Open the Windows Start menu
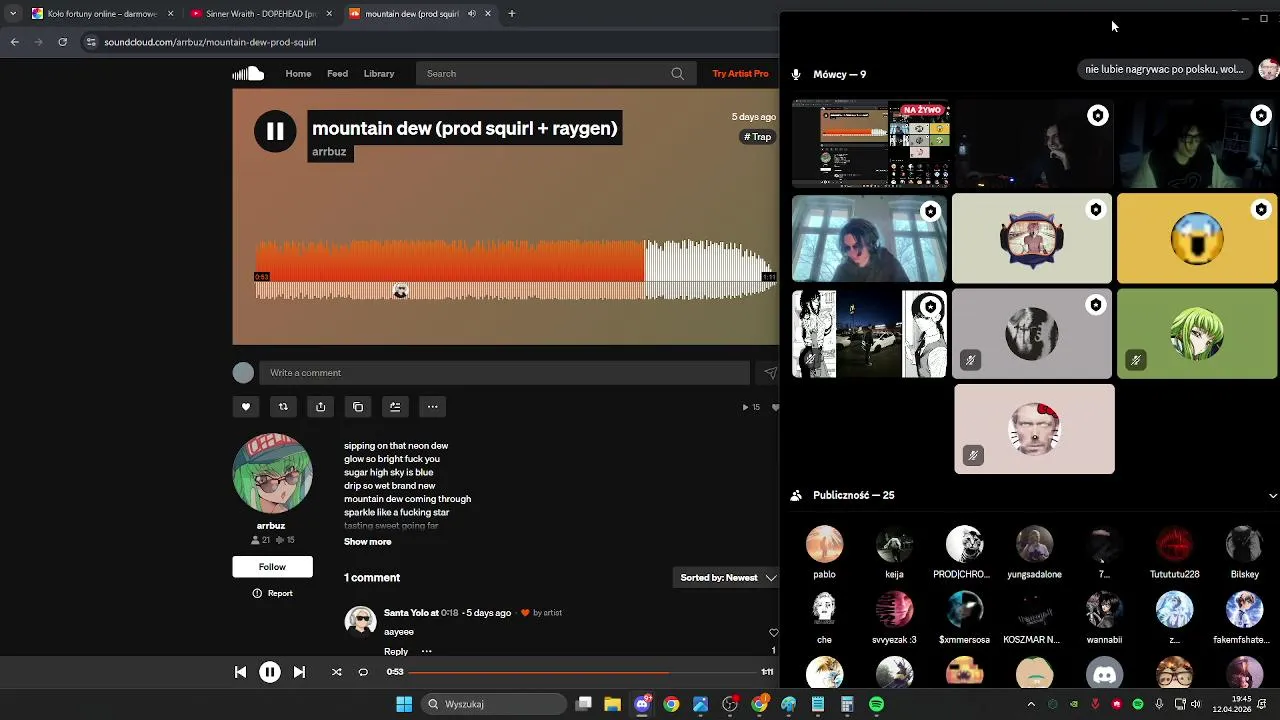 point(404,704)
